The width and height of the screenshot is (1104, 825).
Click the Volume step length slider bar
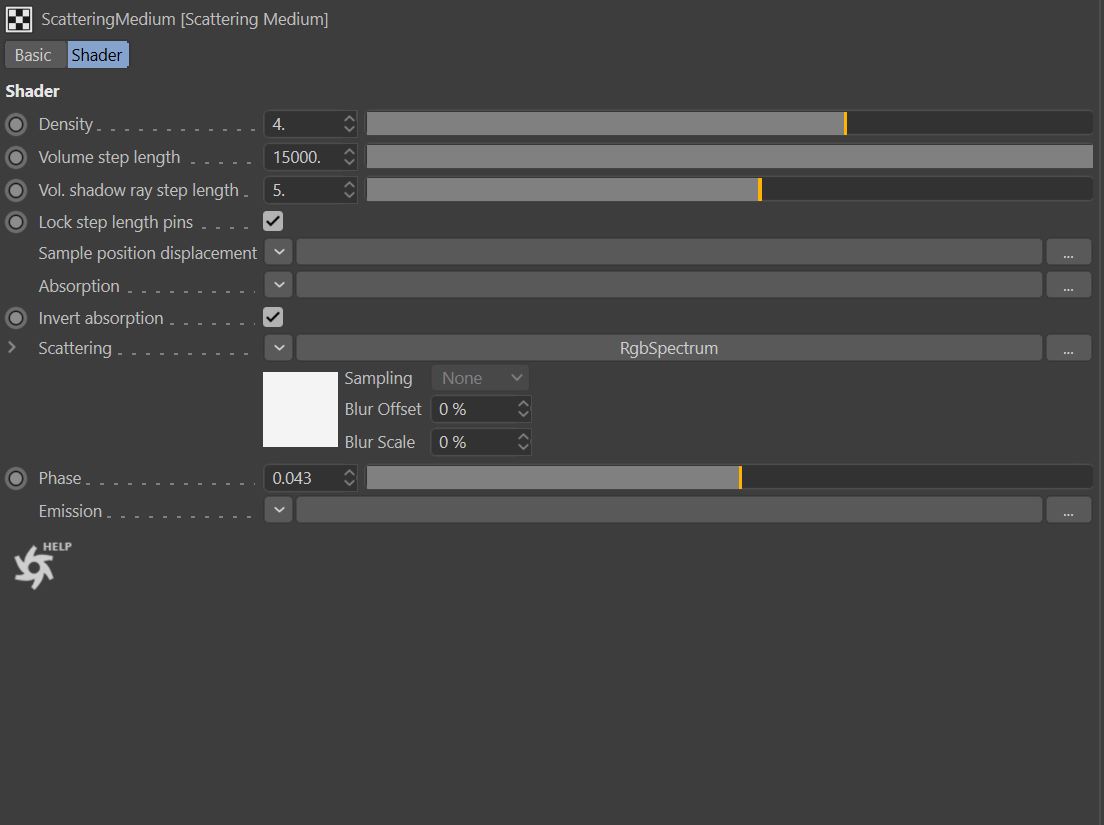click(x=729, y=157)
